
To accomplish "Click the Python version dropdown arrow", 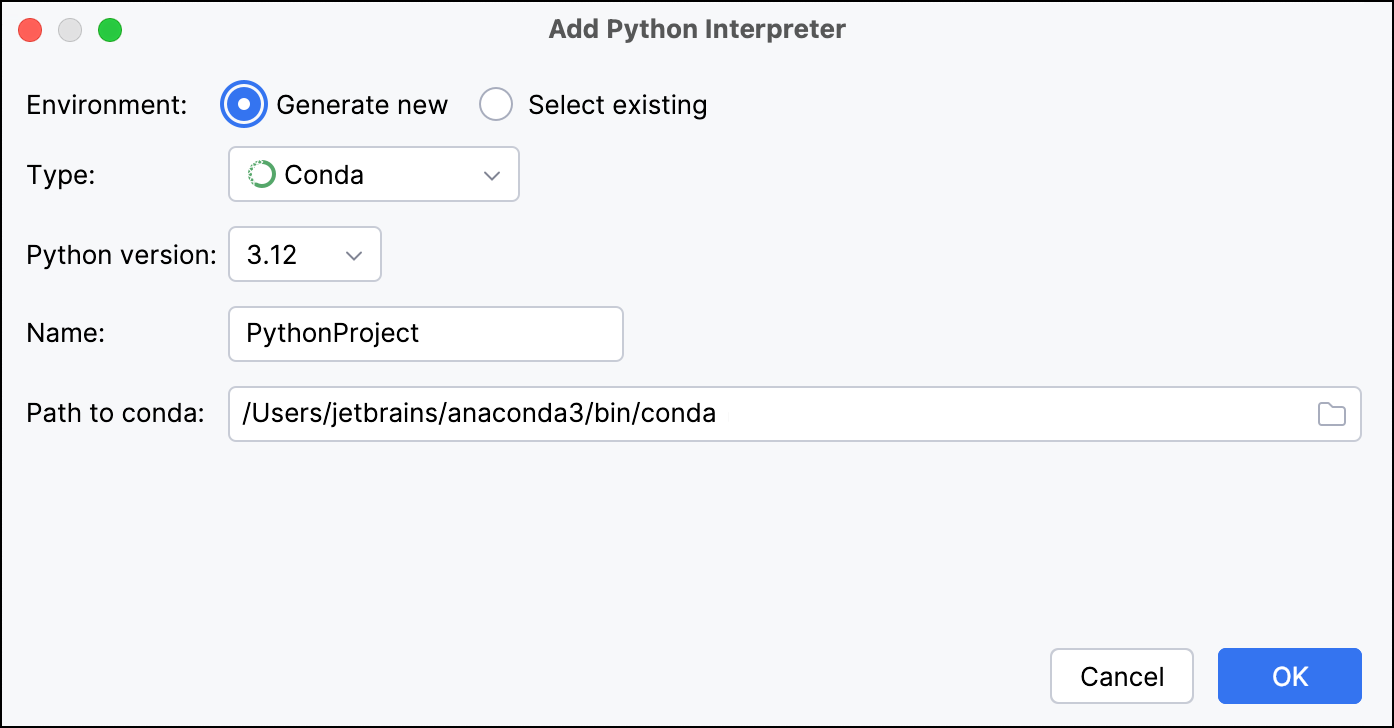I will (352, 254).
